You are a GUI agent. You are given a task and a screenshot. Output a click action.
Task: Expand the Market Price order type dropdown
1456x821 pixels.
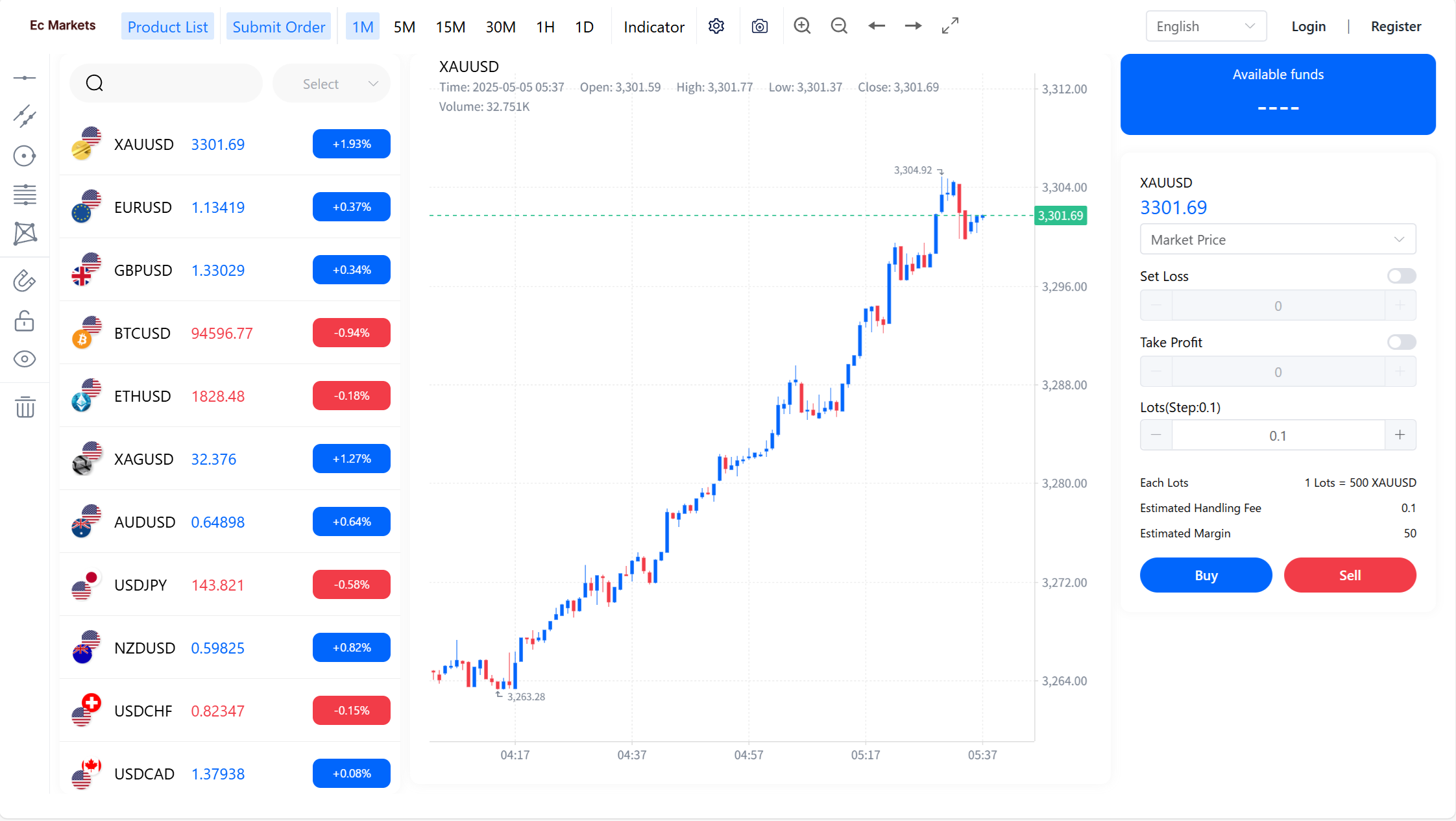pos(1278,239)
